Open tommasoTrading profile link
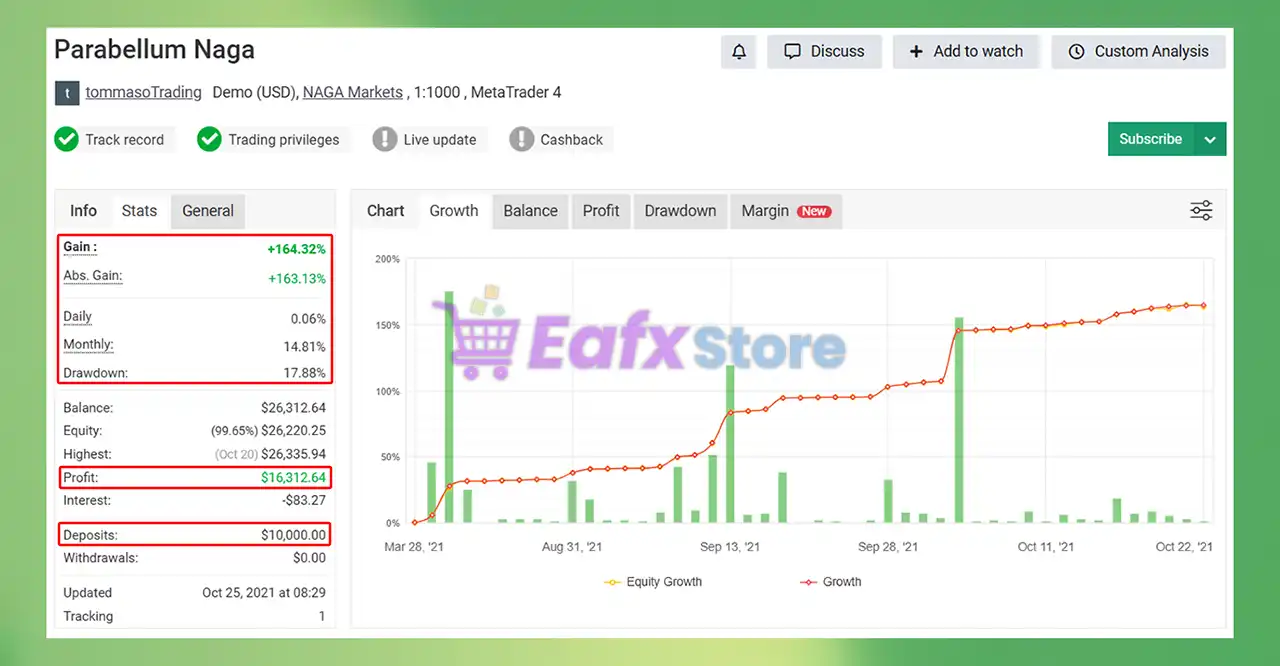The width and height of the screenshot is (1280, 666). click(143, 92)
